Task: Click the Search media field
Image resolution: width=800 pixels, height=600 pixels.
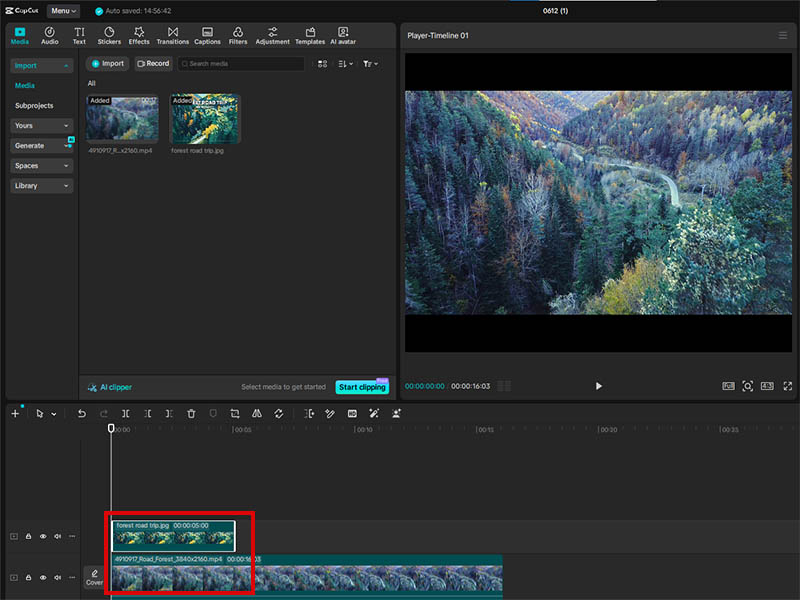Action: click(241, 64)
